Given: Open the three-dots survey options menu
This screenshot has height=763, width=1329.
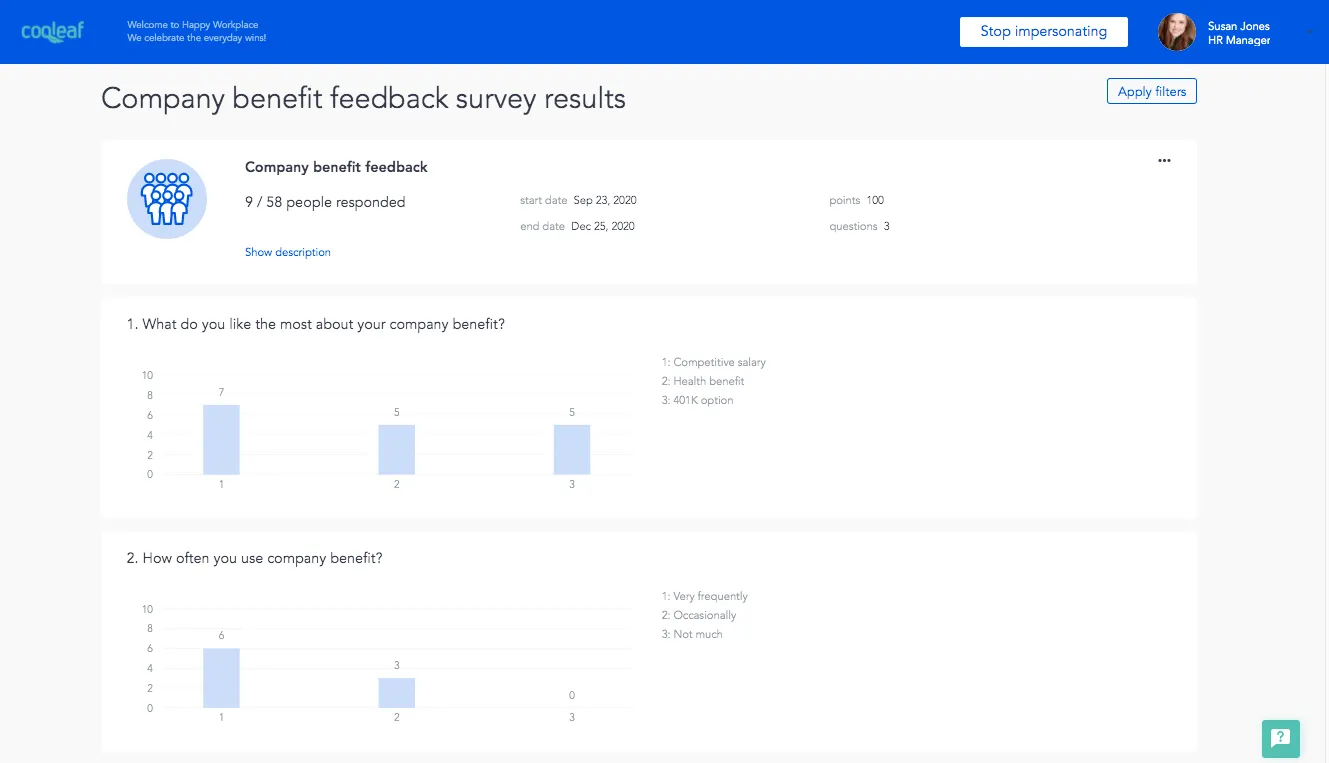Looking at the screenshot, I should tap(1164, 161).
